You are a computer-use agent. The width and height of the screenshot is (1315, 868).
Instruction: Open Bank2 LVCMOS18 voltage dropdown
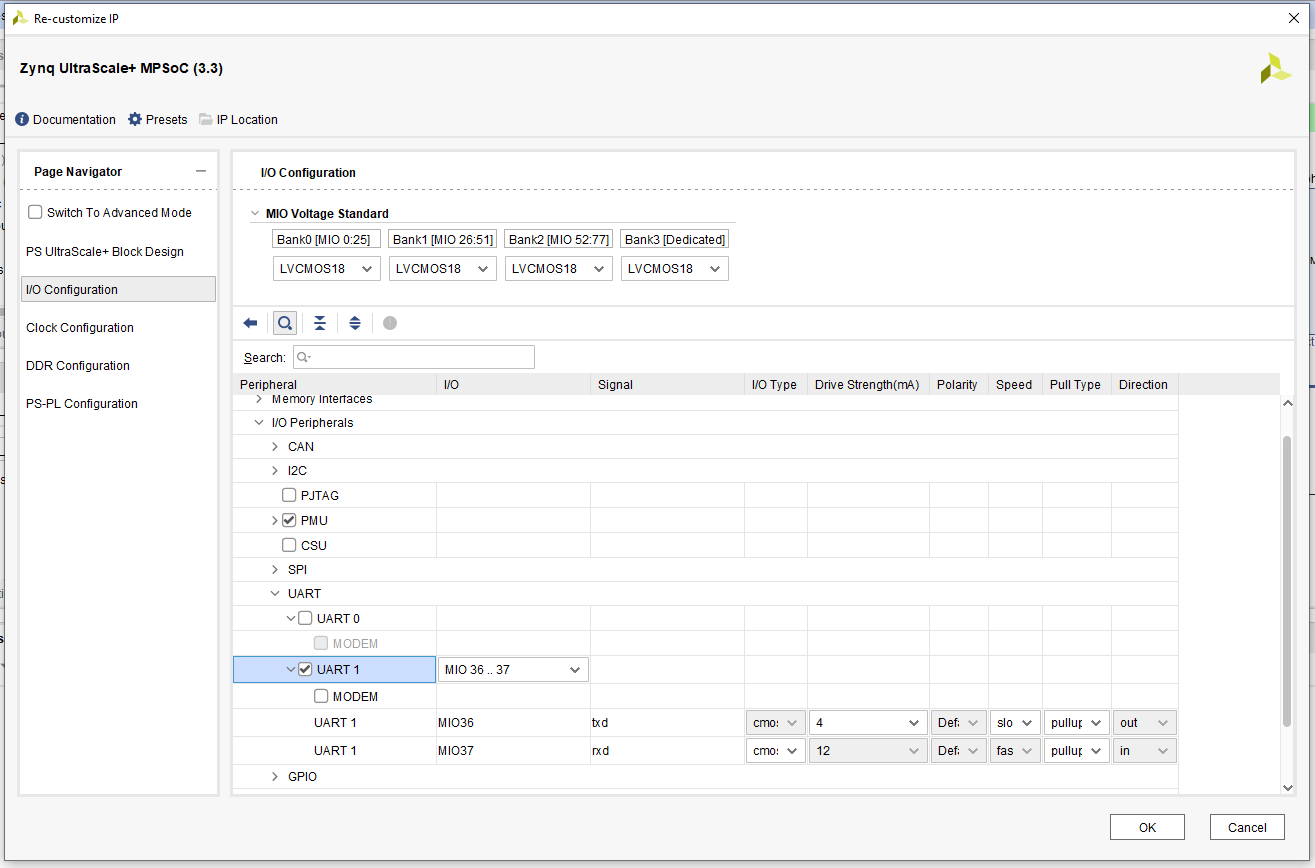tap(559, 269)
